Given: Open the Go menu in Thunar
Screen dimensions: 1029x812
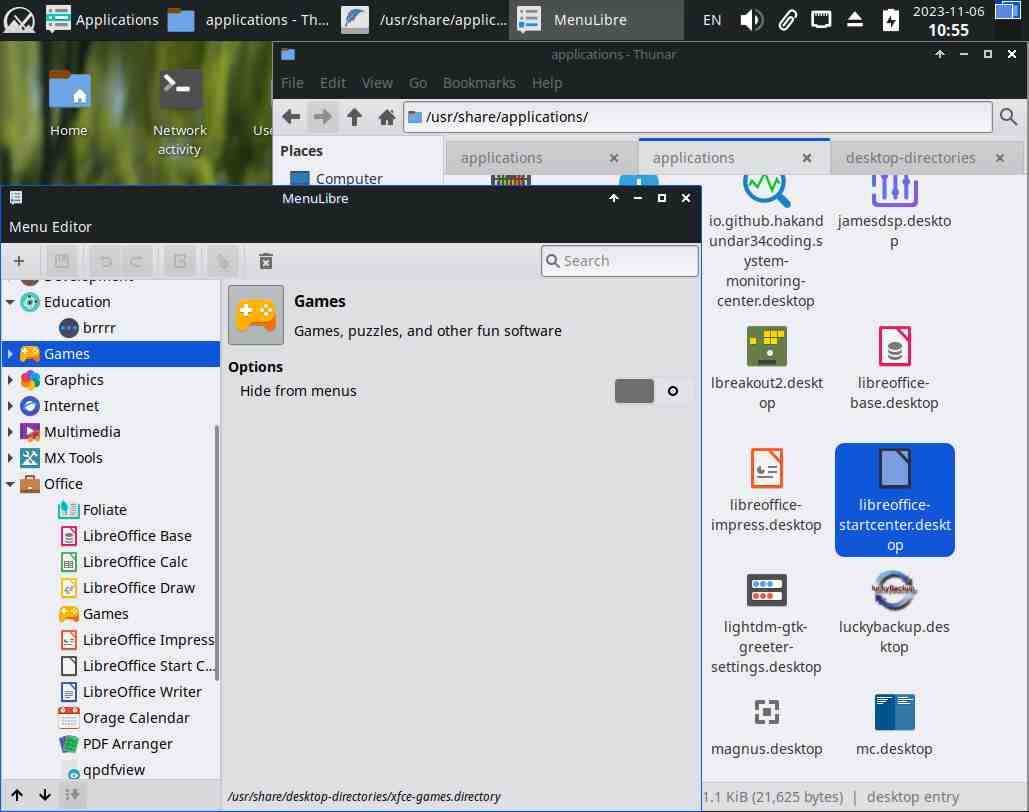Looking at the screenshot, I should (x=417, y=83).
